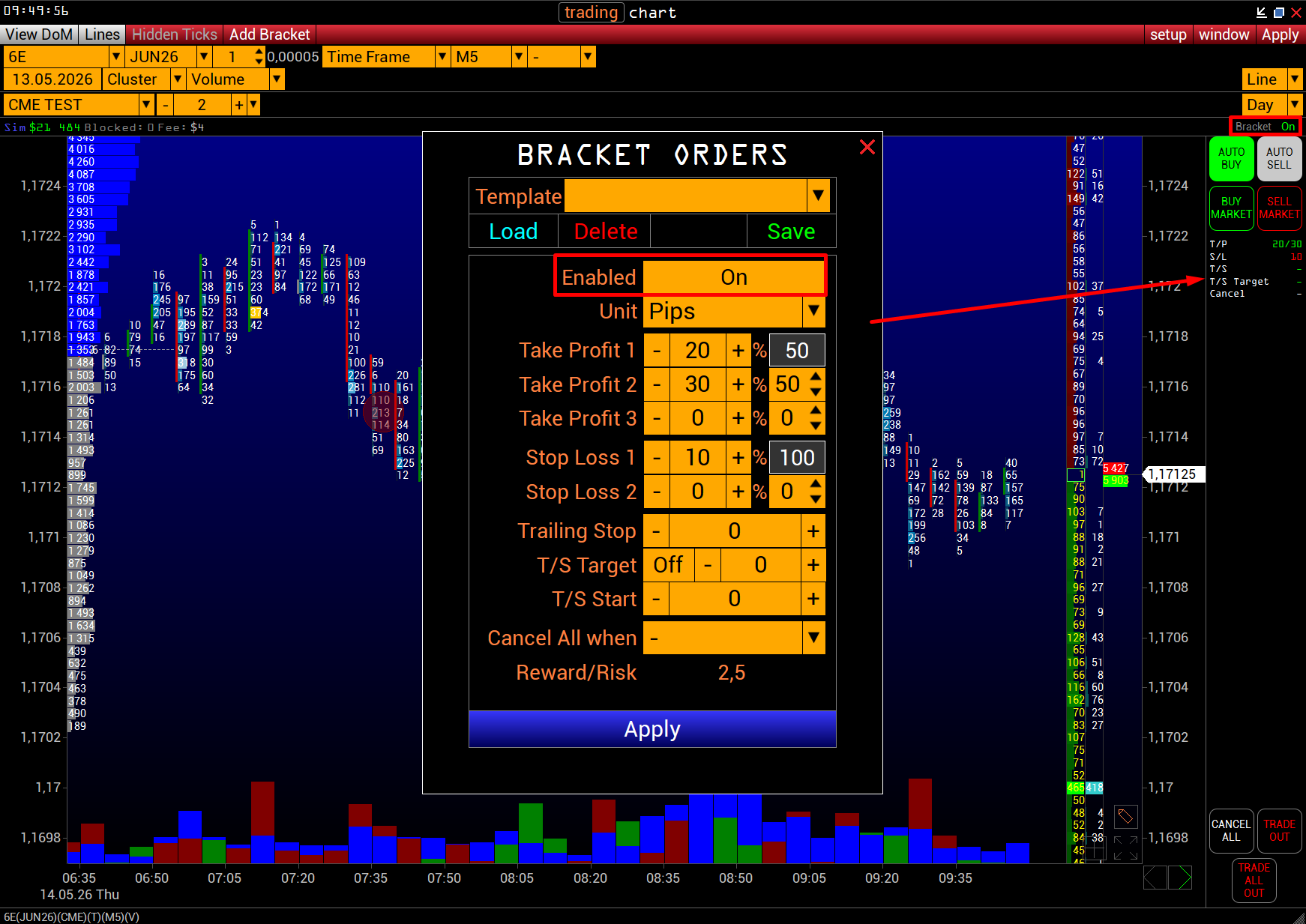Click the CANCEL ALL button

point(1231,830)
